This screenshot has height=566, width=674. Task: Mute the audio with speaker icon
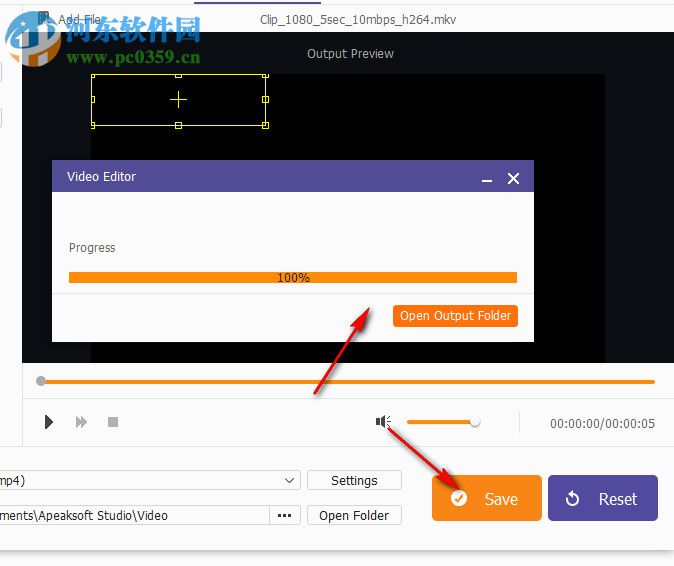click(x=383, y=422)
